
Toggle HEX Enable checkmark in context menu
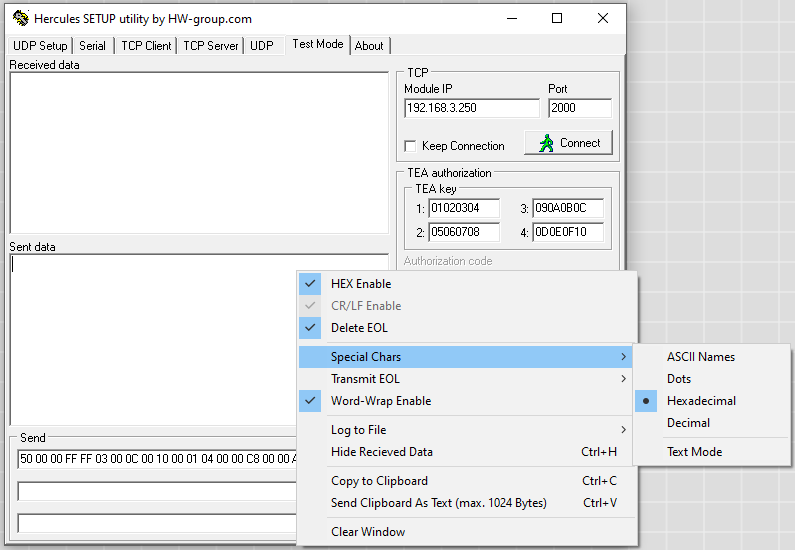pos(310,284)
